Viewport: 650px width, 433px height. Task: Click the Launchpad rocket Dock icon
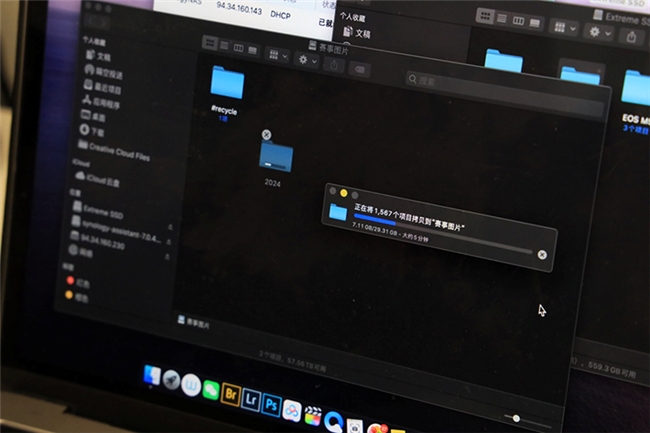[171, 379]
